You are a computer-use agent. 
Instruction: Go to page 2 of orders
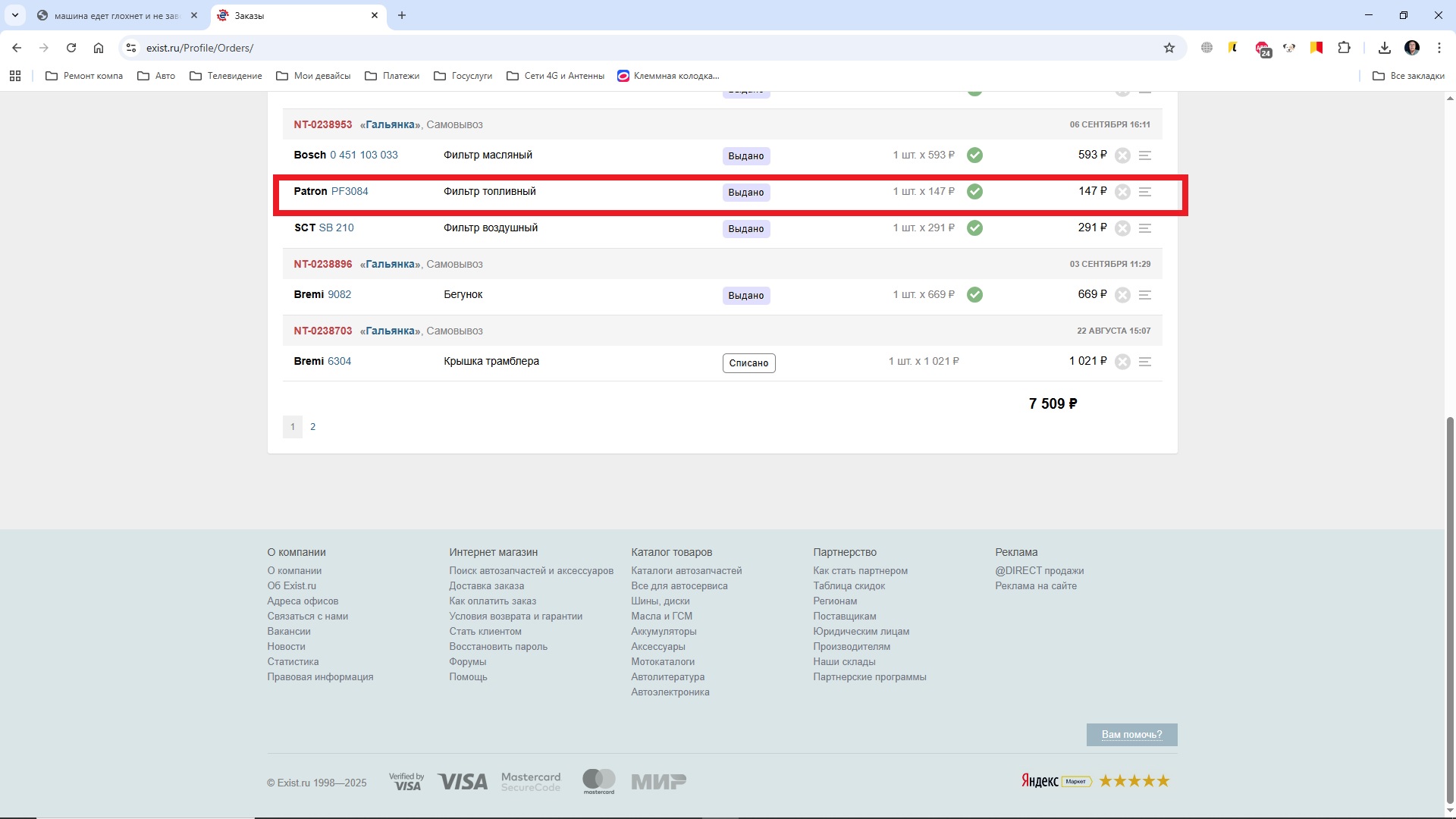click(x=312, y=427)
